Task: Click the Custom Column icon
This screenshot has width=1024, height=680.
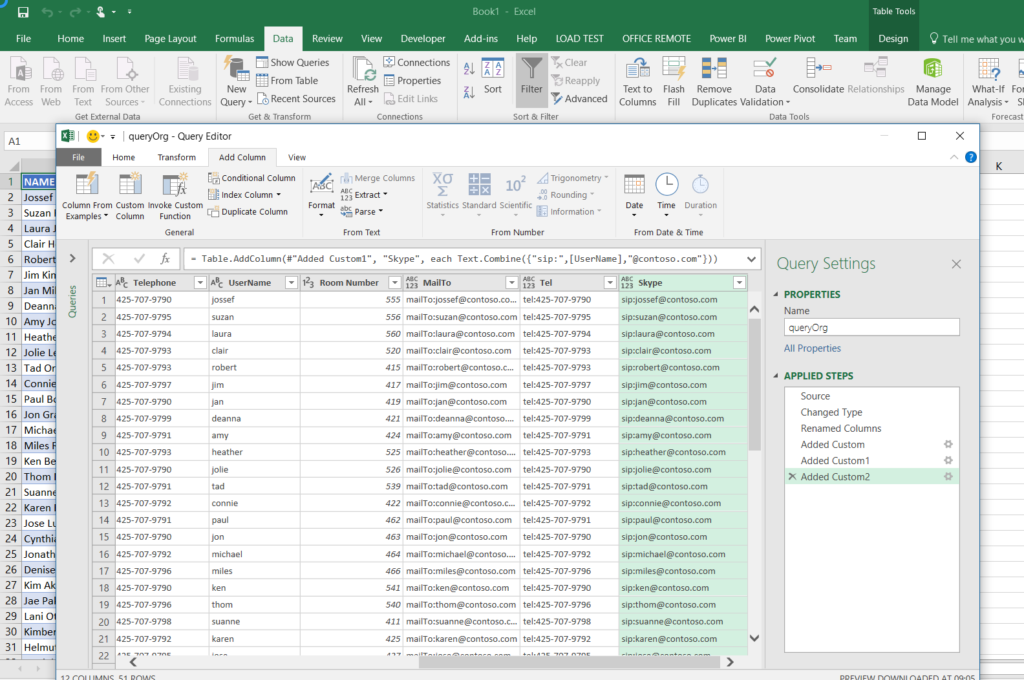Action: point(130,184)
